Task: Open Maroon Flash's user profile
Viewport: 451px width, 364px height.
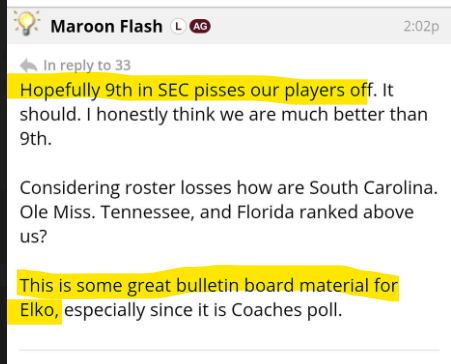Action: click(106, 26)
